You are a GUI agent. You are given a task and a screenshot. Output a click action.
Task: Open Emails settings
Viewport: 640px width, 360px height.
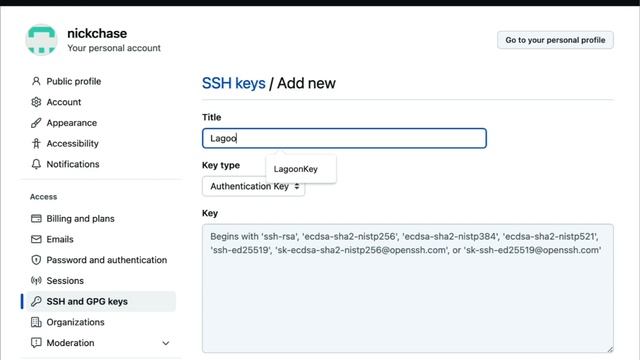point(60,239)
